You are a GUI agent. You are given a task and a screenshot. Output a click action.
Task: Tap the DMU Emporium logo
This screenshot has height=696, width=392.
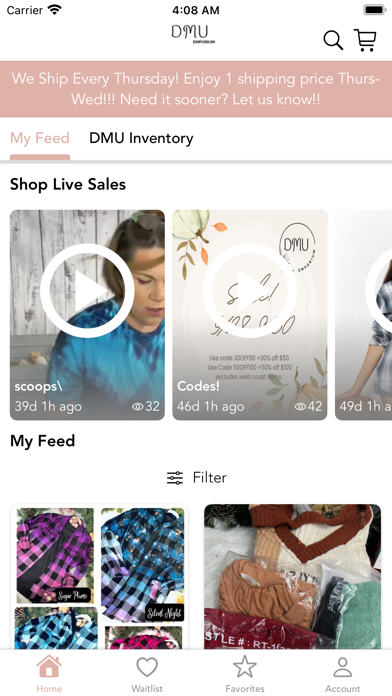click(193, 35)
